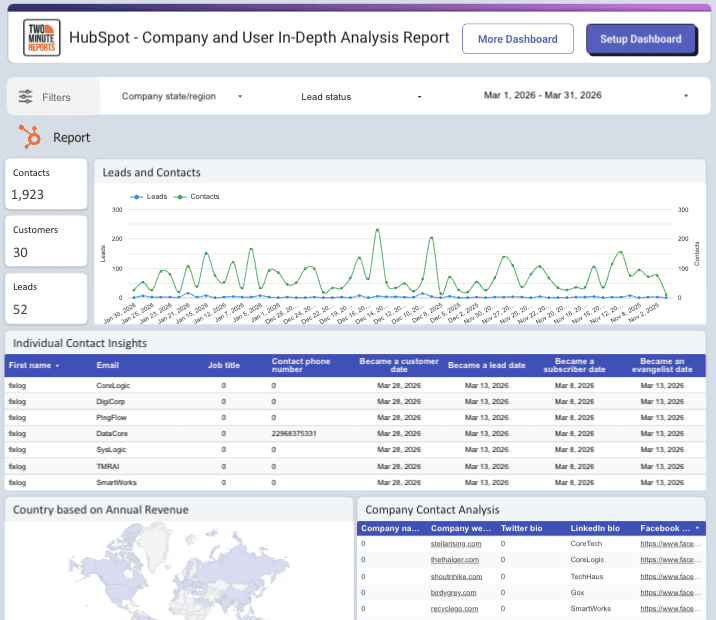Viewport: 716px width, 620px height.
Task: Sort by Company website column header
Action: 461,528
